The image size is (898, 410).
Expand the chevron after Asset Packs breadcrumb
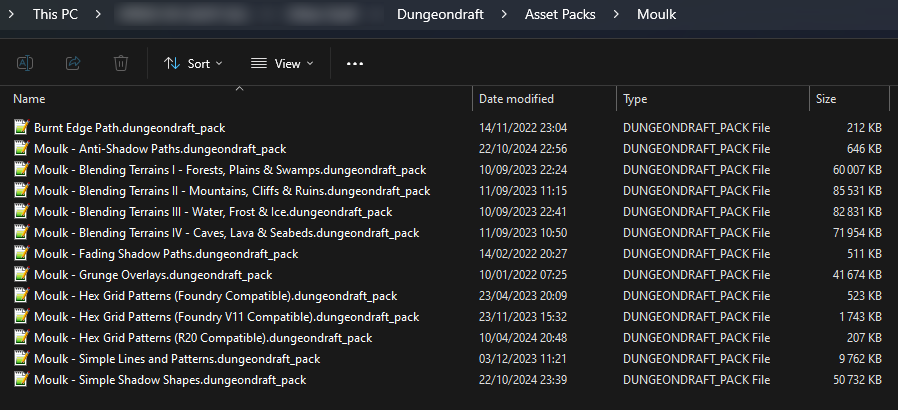coord(616,15)
